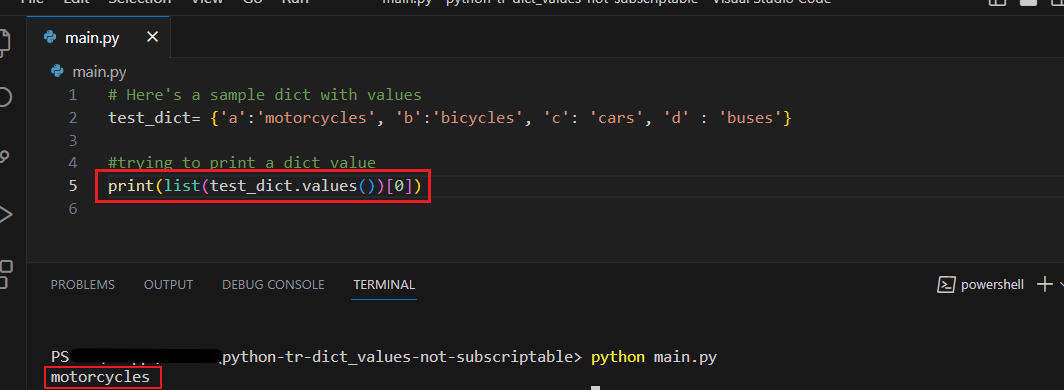Image resolution: width=1064 pixels, height=390 pixels.
Task: Select the TERMINAL panel tab
Action: [384, 285]
